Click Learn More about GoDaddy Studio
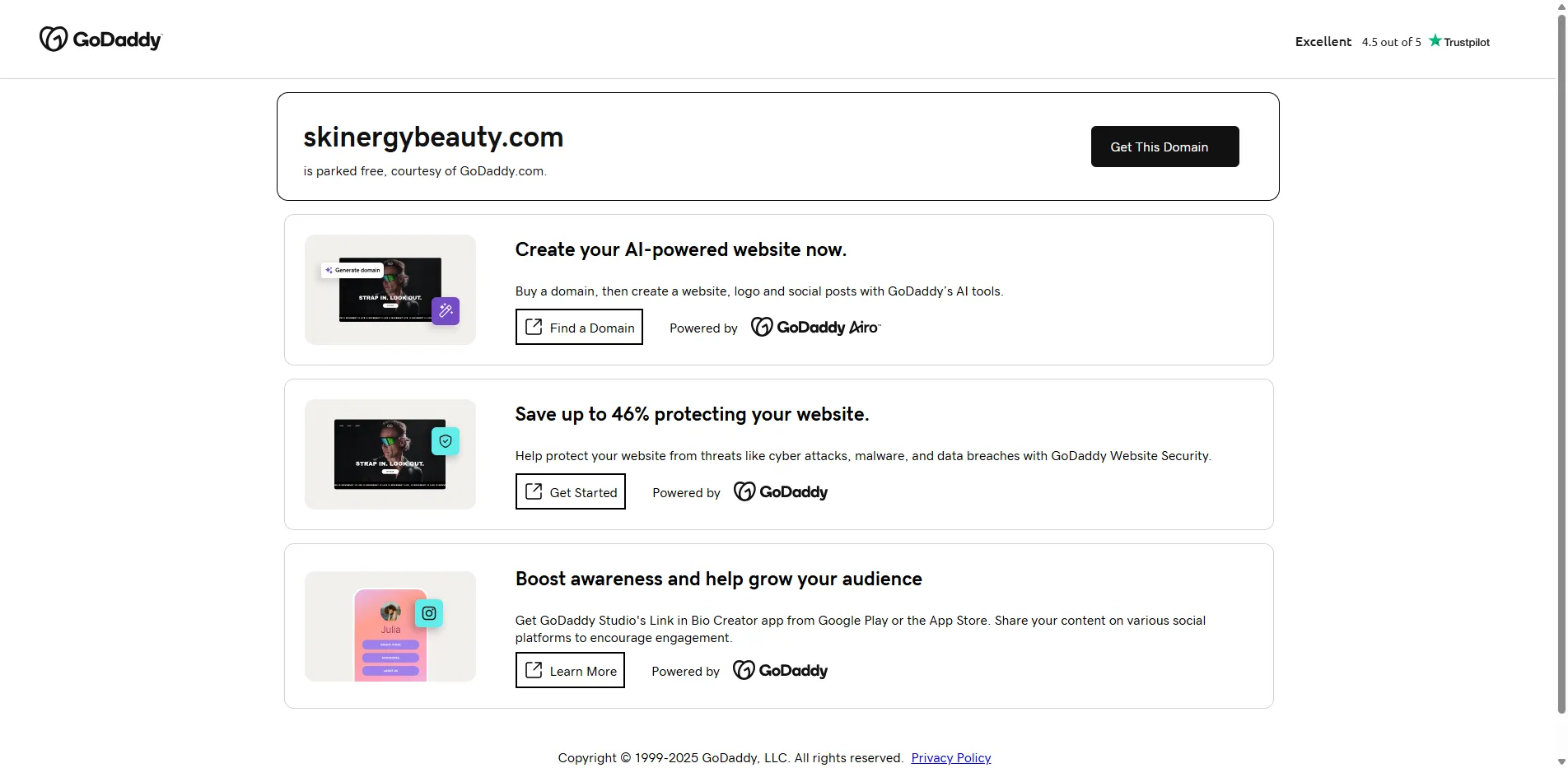 pyautogui.click(x=569, y=670)
